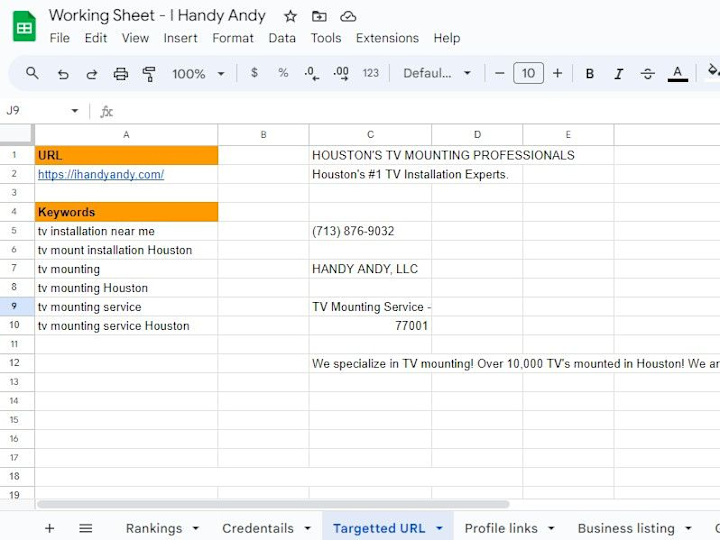The height and width of the screenshot is (540, 720).
Task: Open the Extensions menu
Action: pyautogui.click(x=387, y=38)
